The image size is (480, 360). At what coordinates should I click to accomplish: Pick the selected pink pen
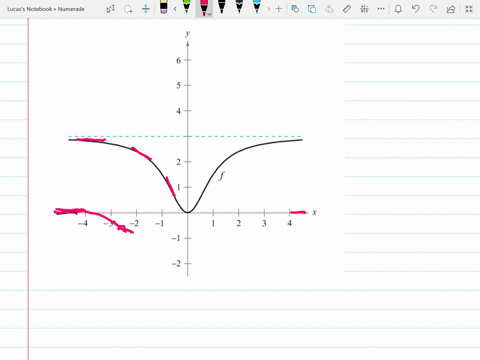tap(204, 7)
